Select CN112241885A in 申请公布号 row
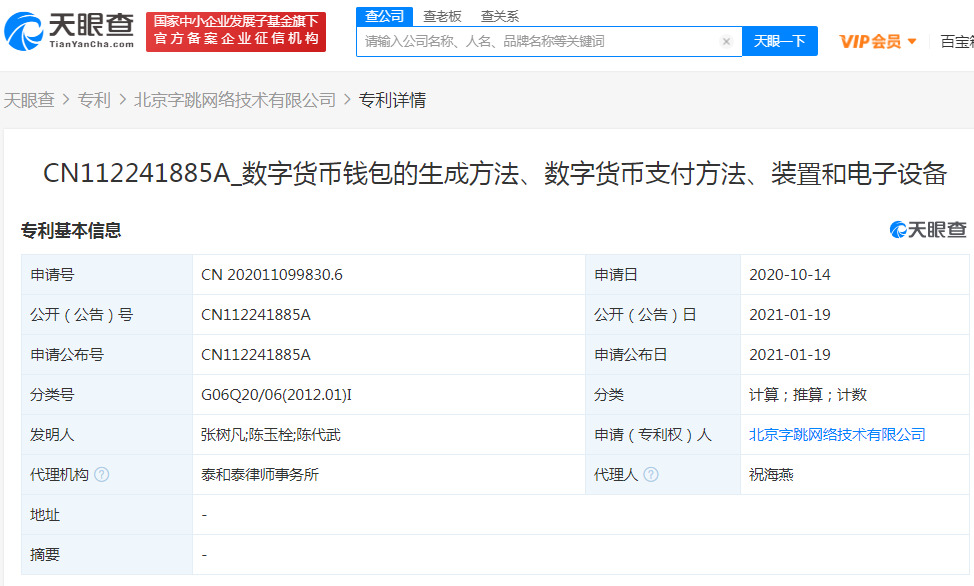Screen dimensions: 974x586 point(255,355)
